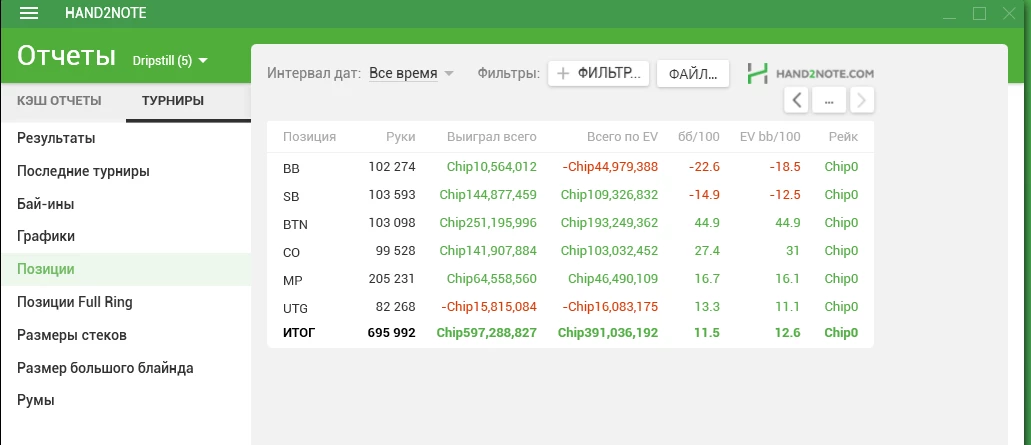Viewport: 1031px width, 445px height.
Task: Open Размеры стеков report
Action: pos(71,335)
